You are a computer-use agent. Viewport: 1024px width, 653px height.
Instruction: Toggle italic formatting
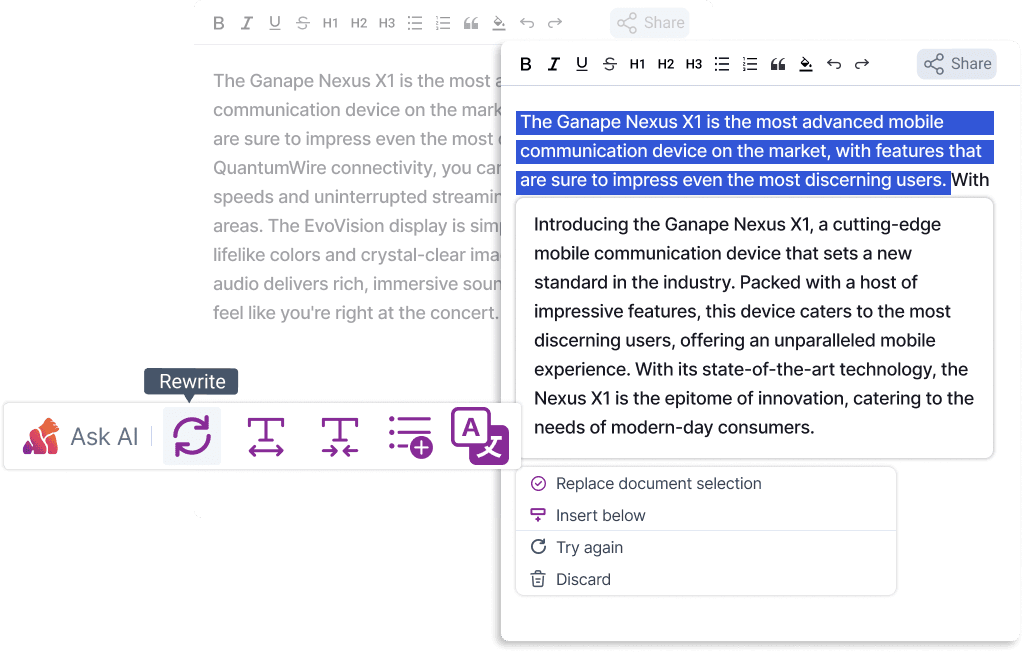point(554,64)
